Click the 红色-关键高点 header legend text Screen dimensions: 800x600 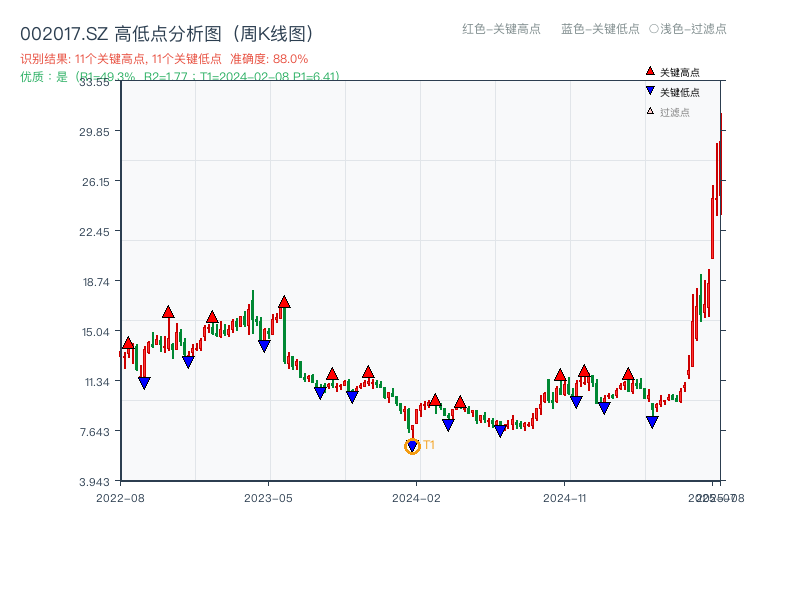tap(501, 29)
